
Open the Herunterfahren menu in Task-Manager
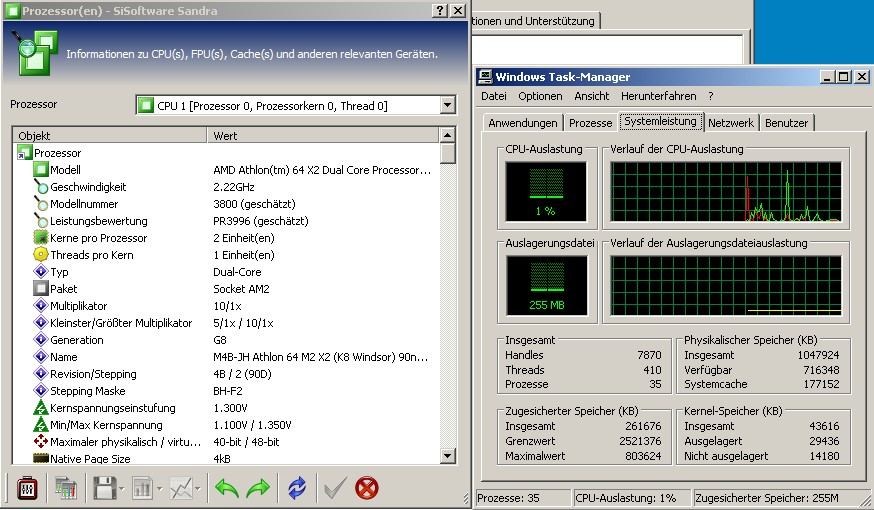658,96
